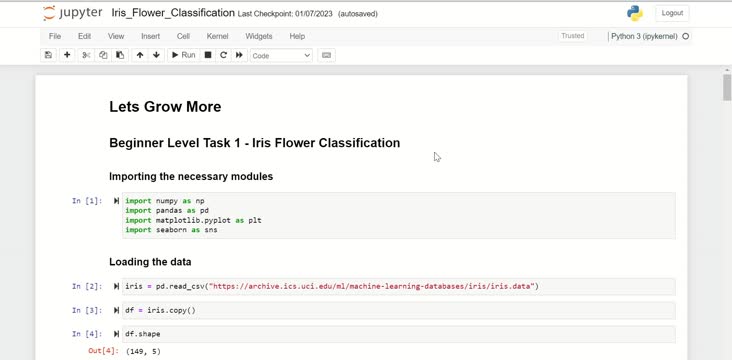Run the cell In [2] using its run marker
Screen dimensions: 732x360
click(x=116, y=286)
